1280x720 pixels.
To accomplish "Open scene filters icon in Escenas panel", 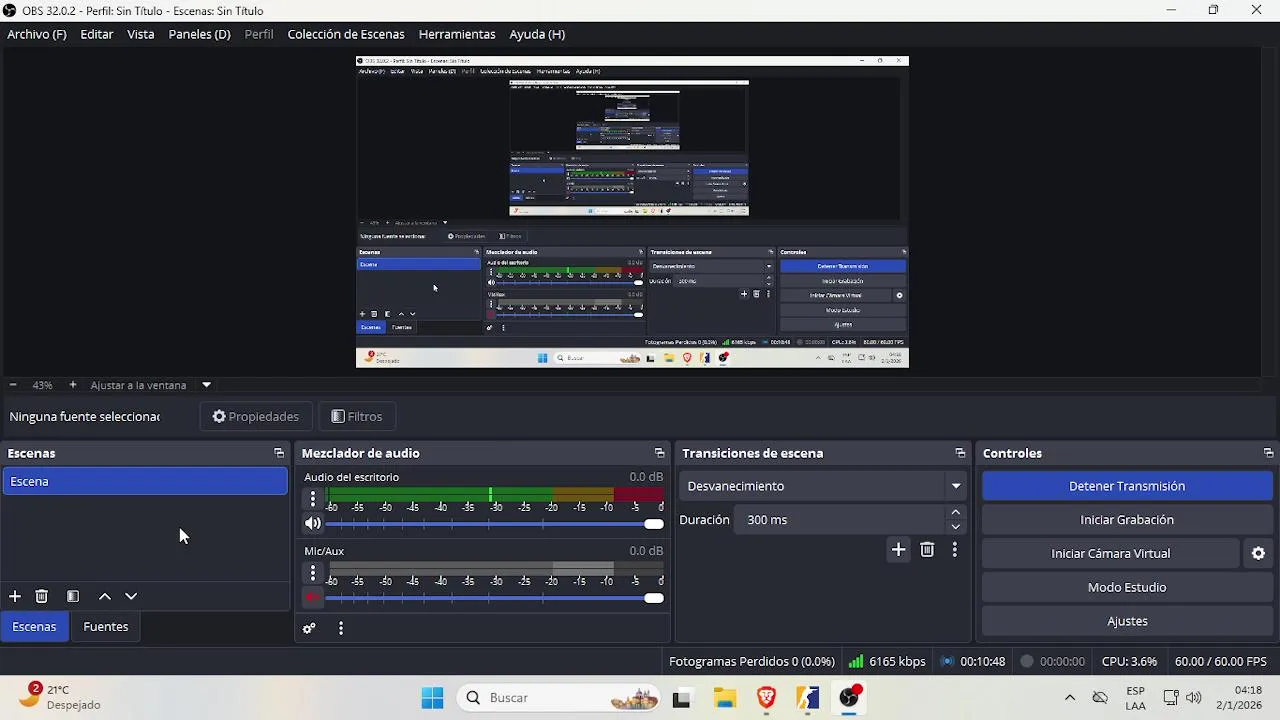I will coord(73,596).
